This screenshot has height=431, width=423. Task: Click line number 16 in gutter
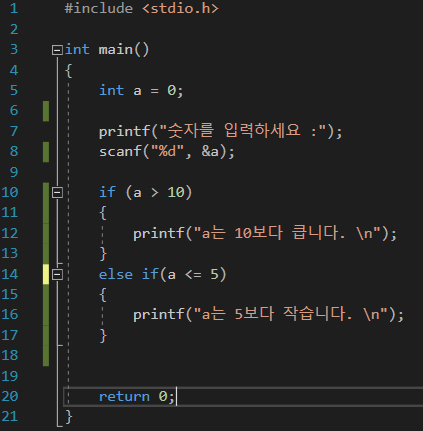(10, 314)
